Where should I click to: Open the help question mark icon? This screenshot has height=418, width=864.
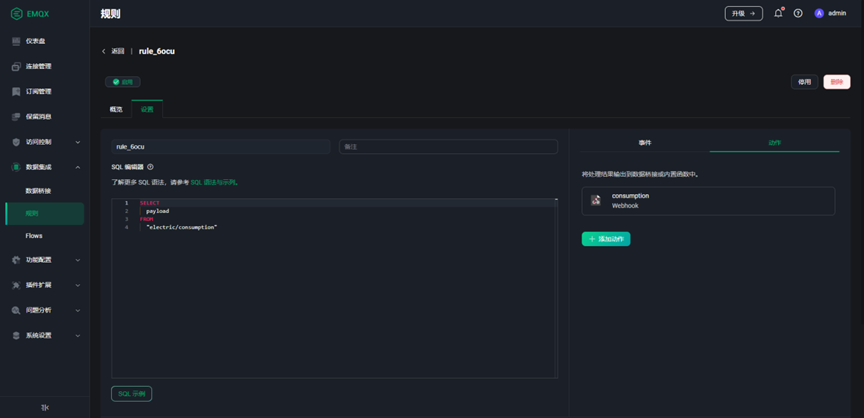(798, 13)
